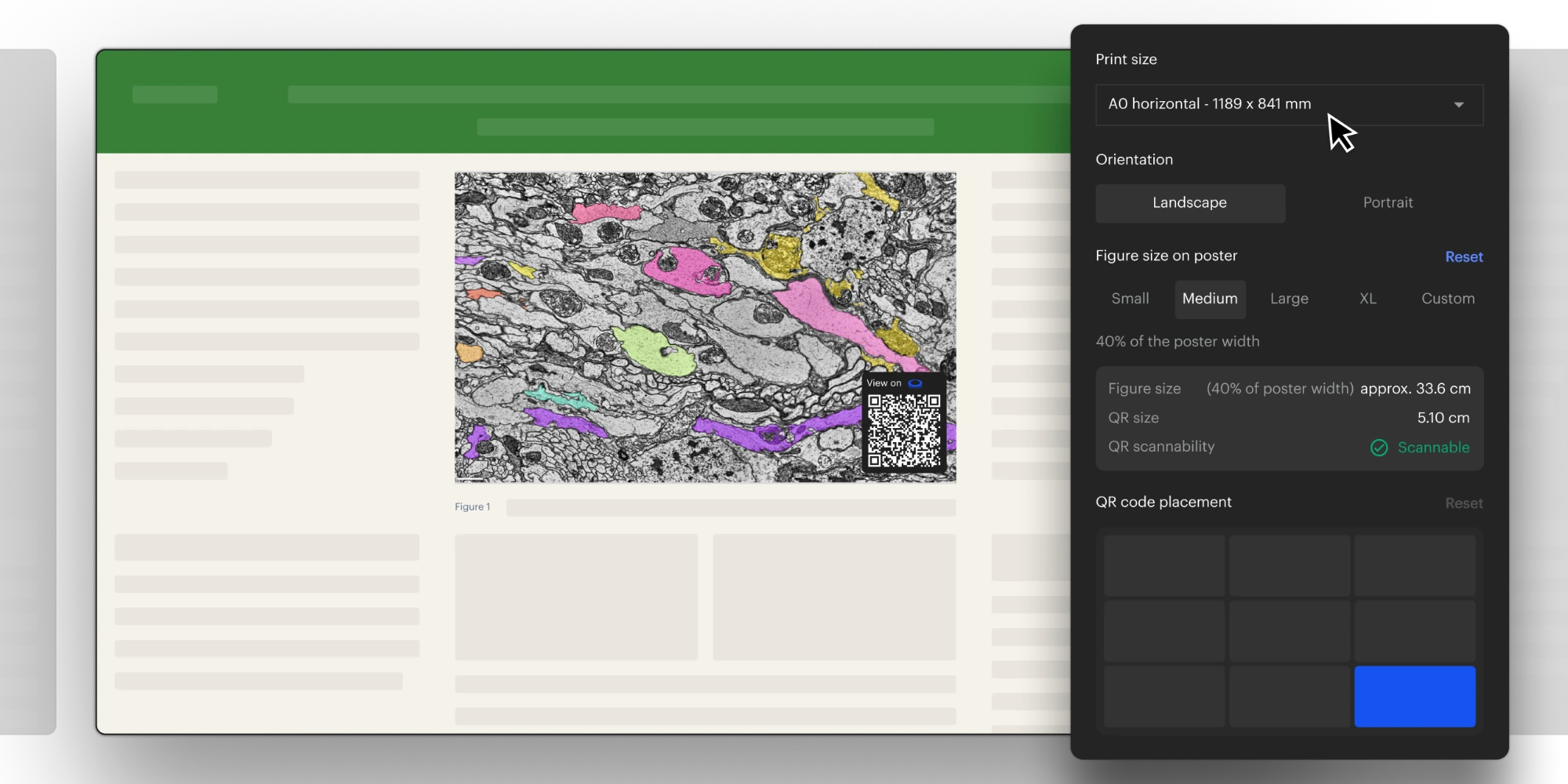The height and width of the screenshot is (784, 1568).
Task: Click the green Scannable check icon
Action: pos(1379,448)
